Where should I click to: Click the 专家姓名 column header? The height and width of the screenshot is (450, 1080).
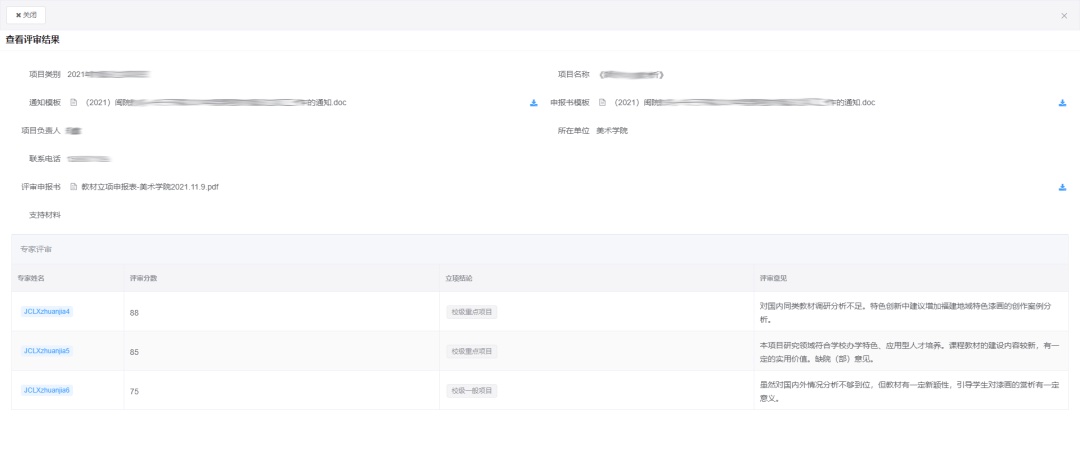click(31, 277)
